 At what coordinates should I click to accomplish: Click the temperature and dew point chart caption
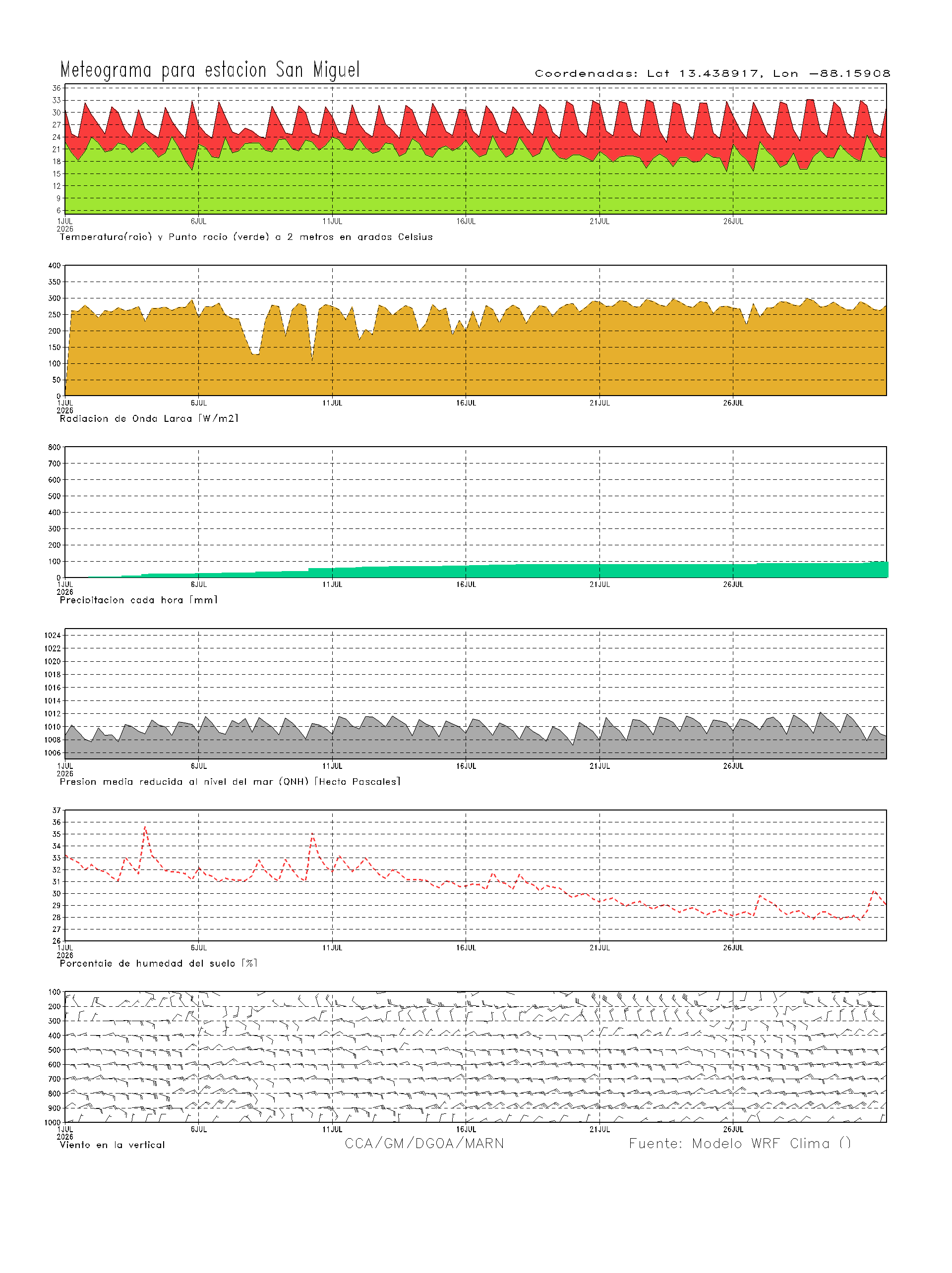(246, 237)
